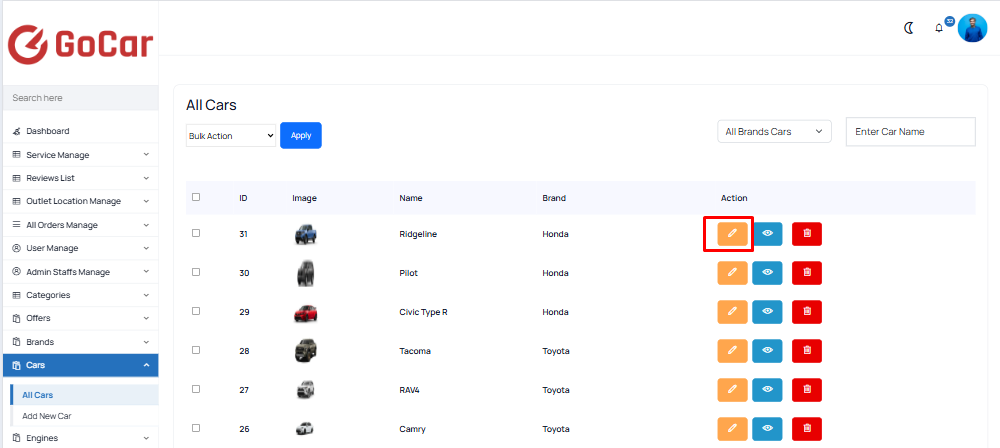Open notifications bell icon
Image resolution: width=1000 pixels, height=448 pixels.
click(x=939, y=28)
